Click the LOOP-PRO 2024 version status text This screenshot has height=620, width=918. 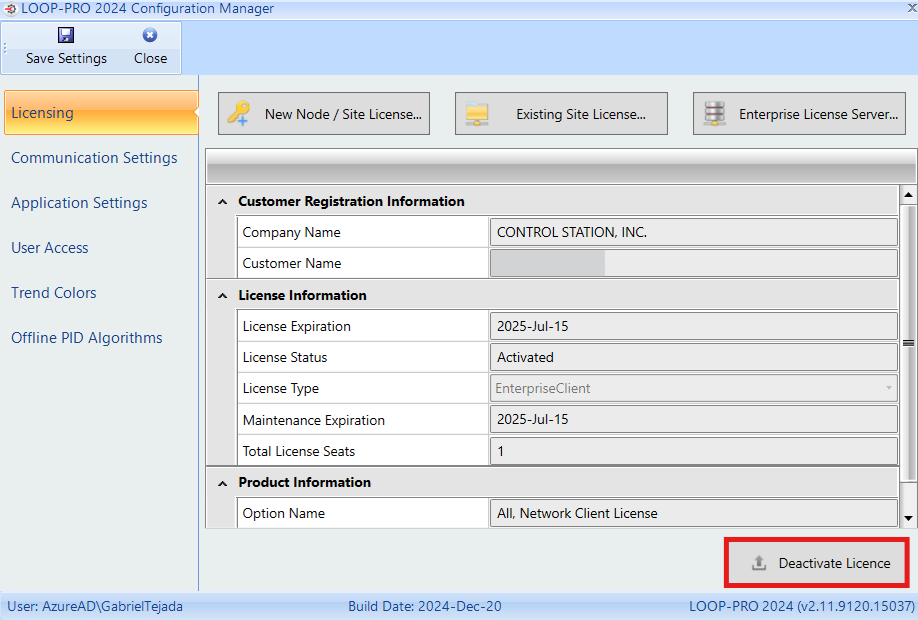[801, 607]
